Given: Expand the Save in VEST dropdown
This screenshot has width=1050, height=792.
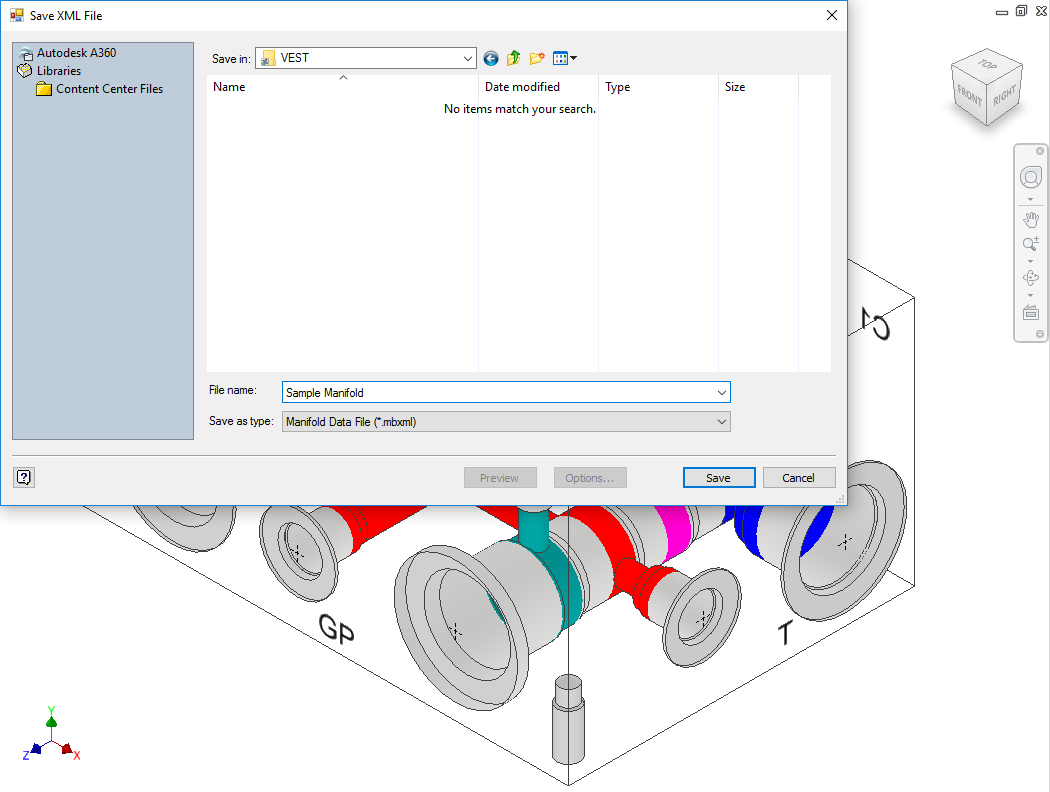Looking at the screenshot, I should (x=468, y=59).
